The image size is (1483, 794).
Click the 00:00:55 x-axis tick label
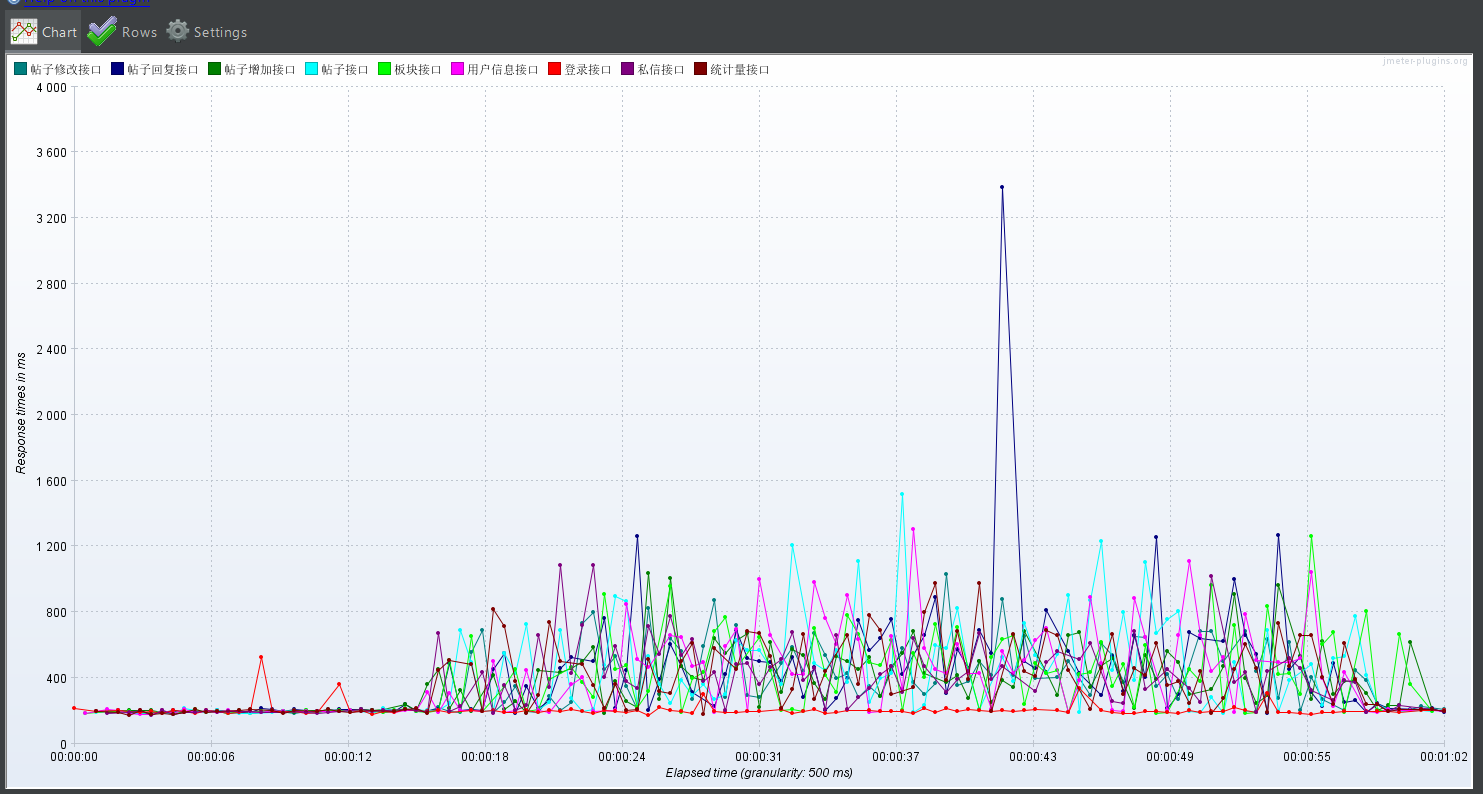tap(1307, 757)
